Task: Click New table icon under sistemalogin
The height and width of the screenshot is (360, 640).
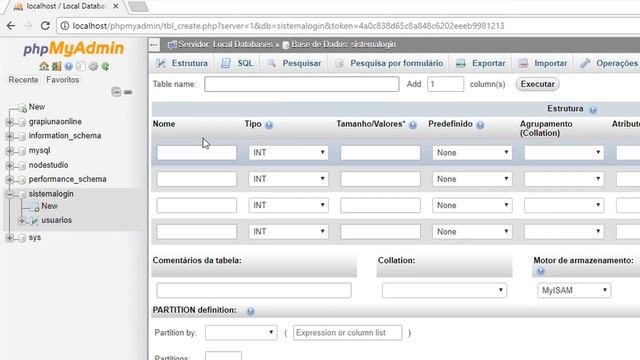Action: [x=35, y=207]
